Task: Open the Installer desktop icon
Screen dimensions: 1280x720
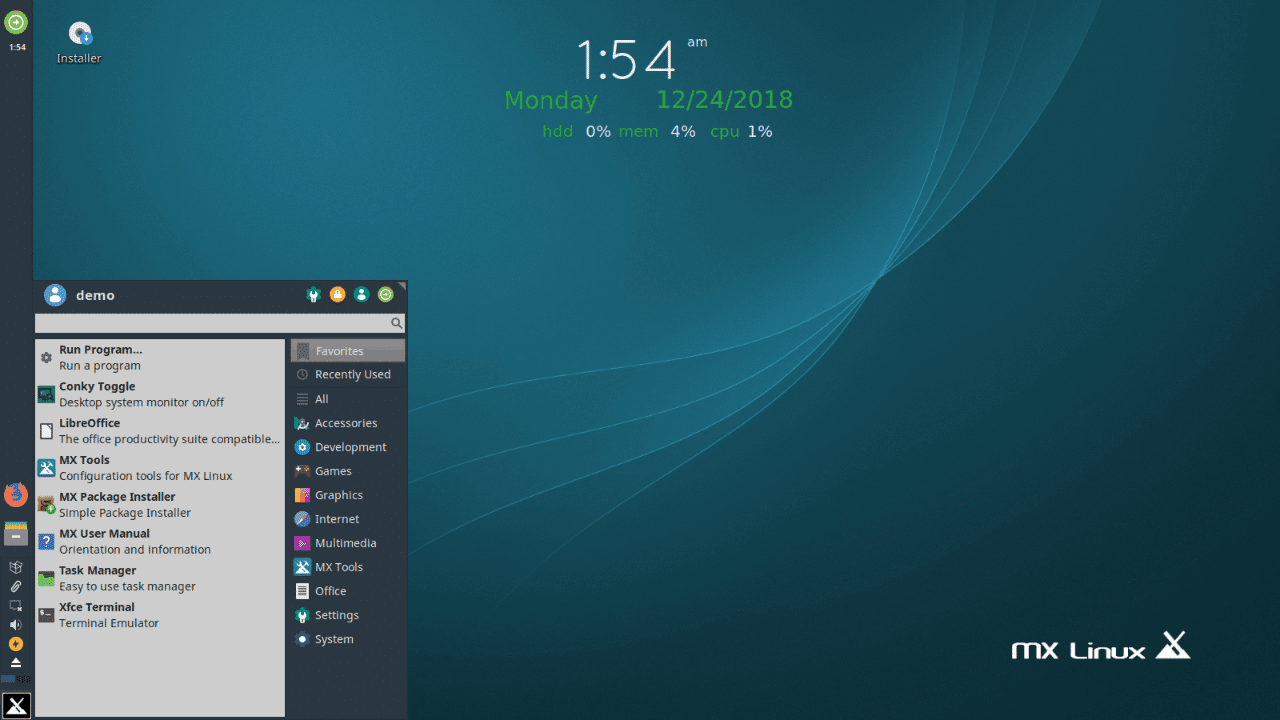Action: coord(79,43)
